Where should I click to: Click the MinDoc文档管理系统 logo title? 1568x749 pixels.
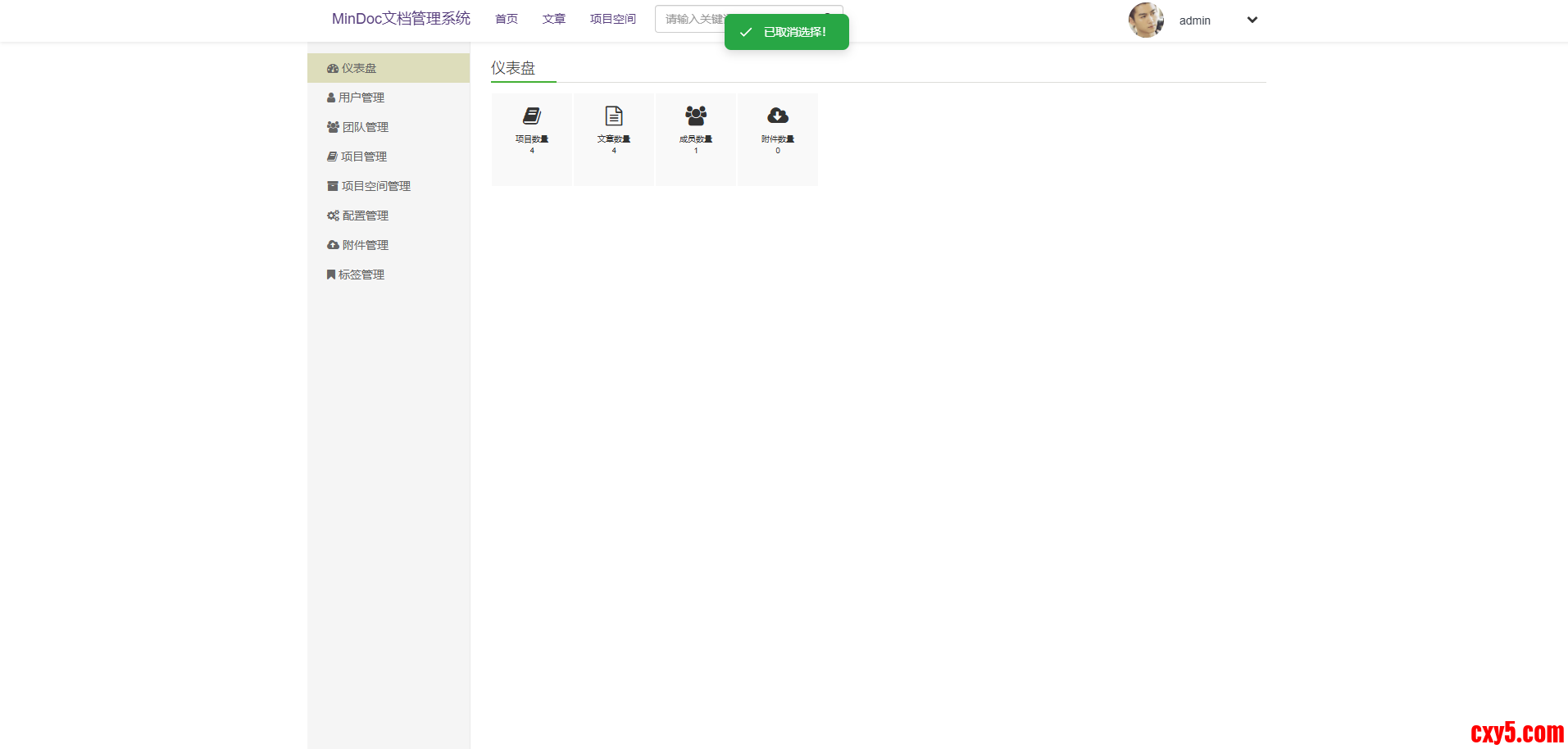(401, 19)
